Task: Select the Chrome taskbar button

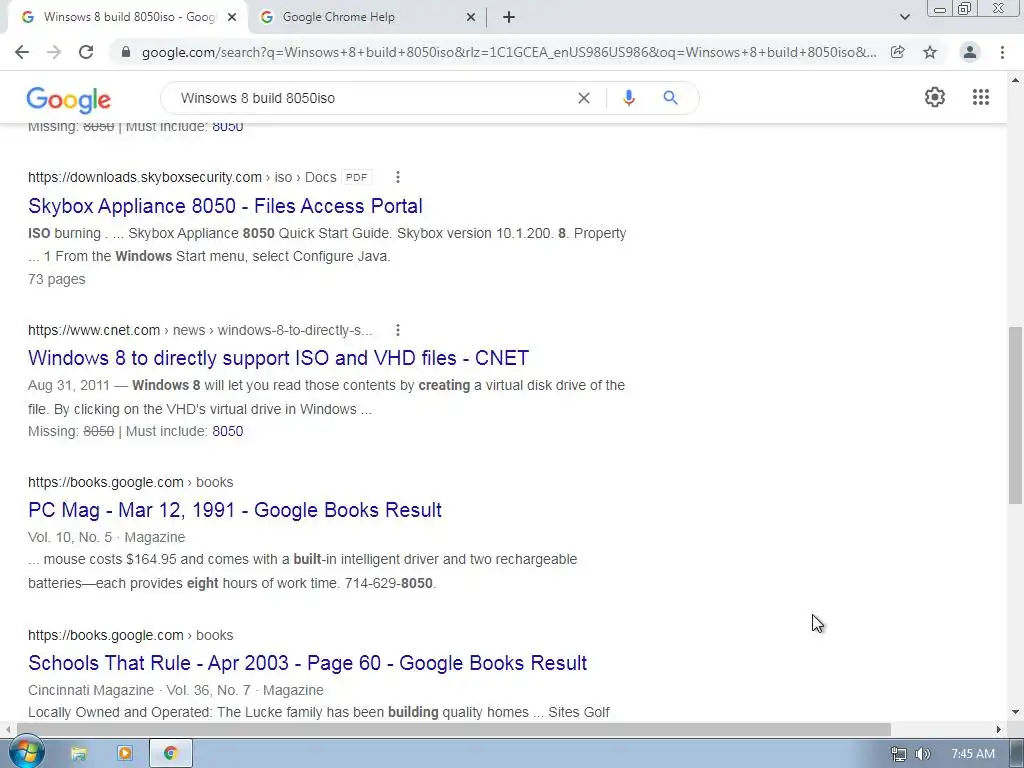Action: 170,754
